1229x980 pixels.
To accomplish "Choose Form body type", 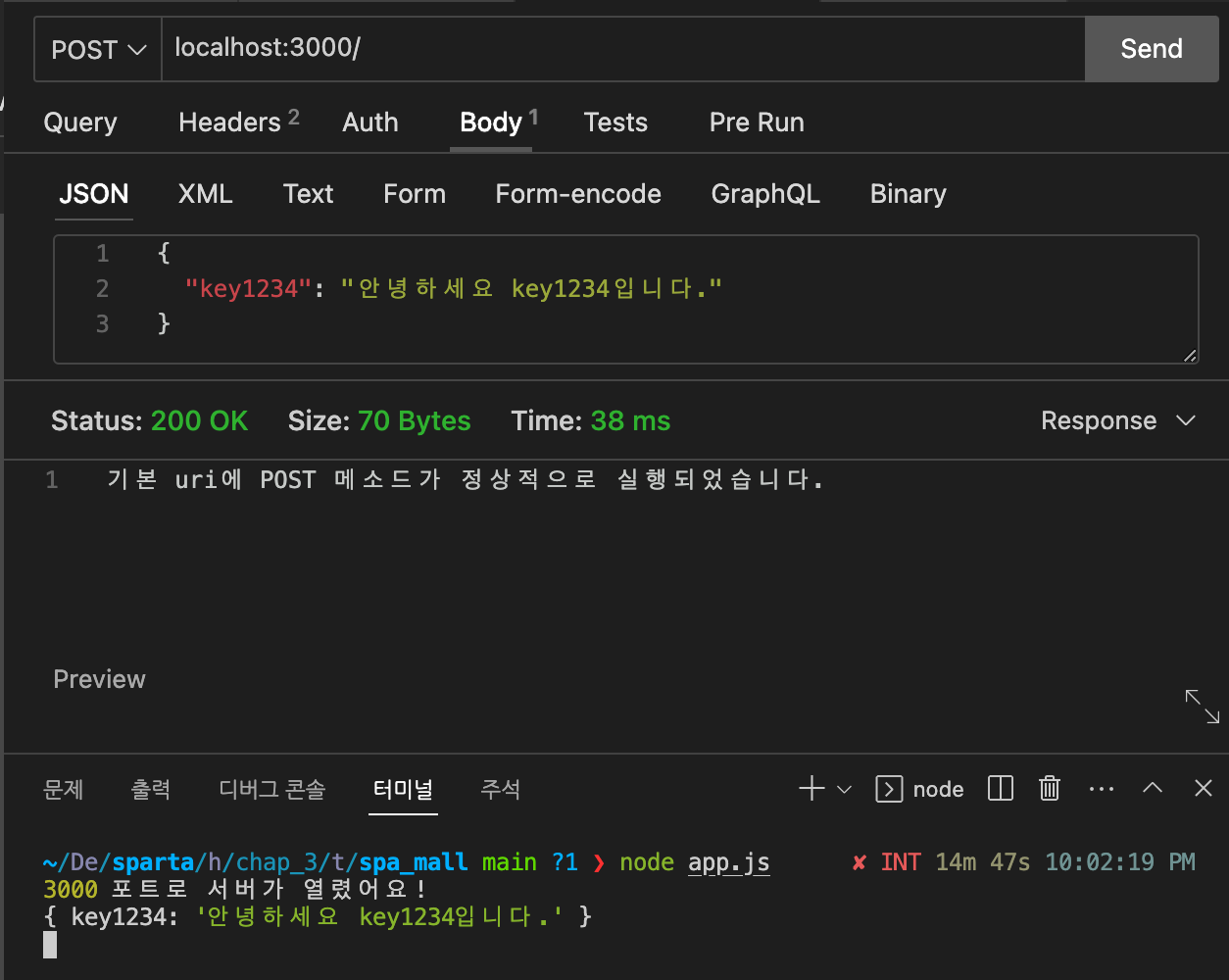I will tap(415, 194).
